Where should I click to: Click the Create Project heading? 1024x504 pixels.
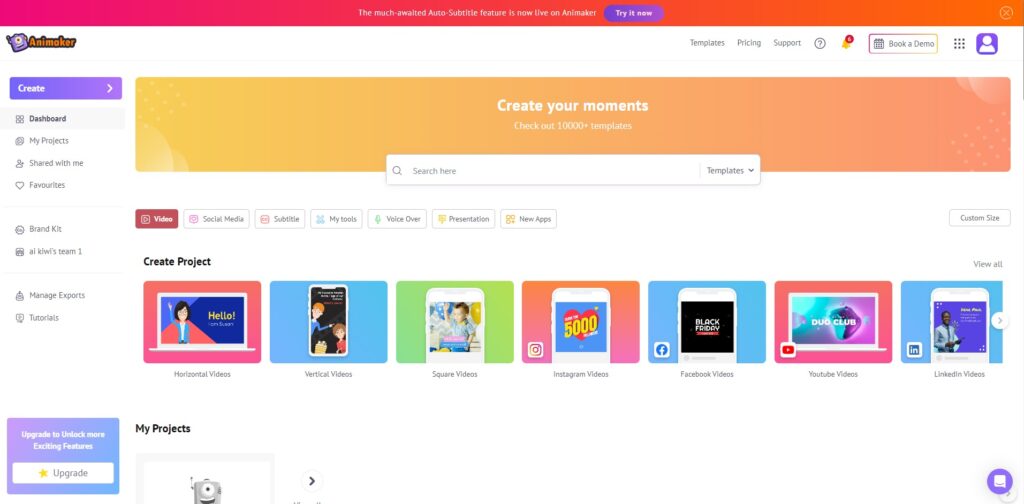pyautogui.click(x=177, y=262)
